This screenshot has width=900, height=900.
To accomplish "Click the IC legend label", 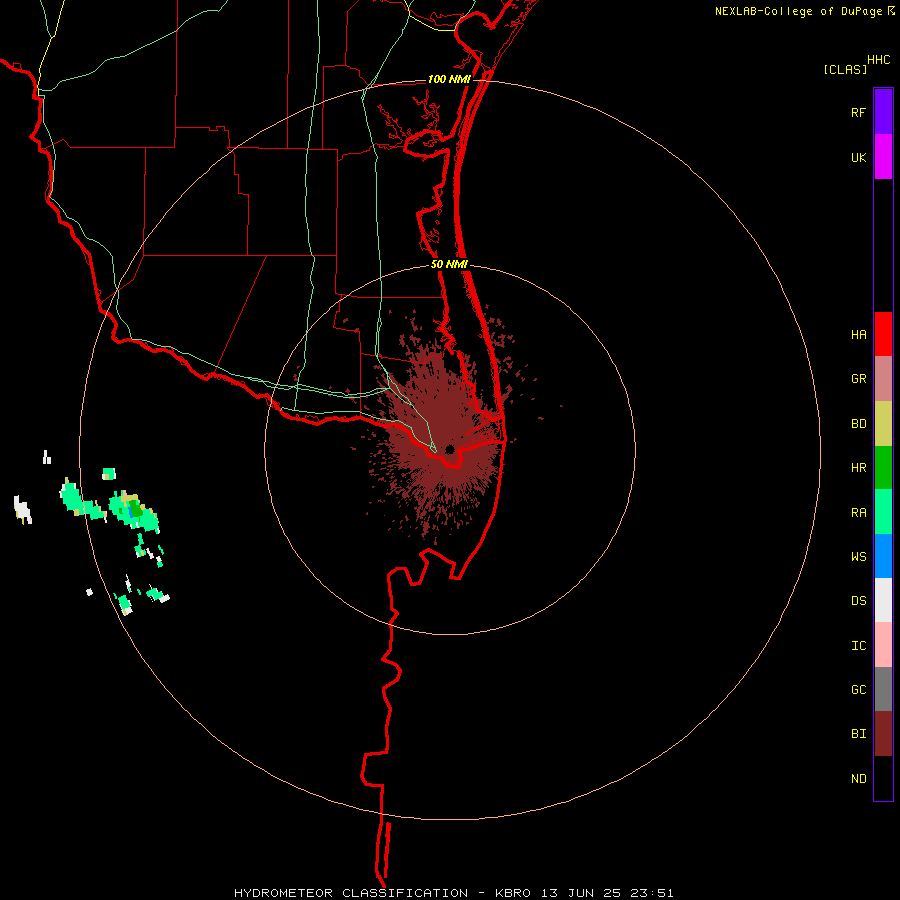I will click(x=859, y=646).
